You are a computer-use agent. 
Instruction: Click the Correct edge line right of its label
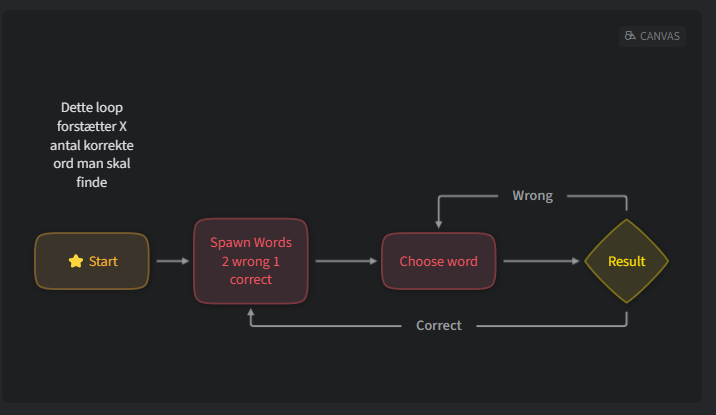[550, 326]
